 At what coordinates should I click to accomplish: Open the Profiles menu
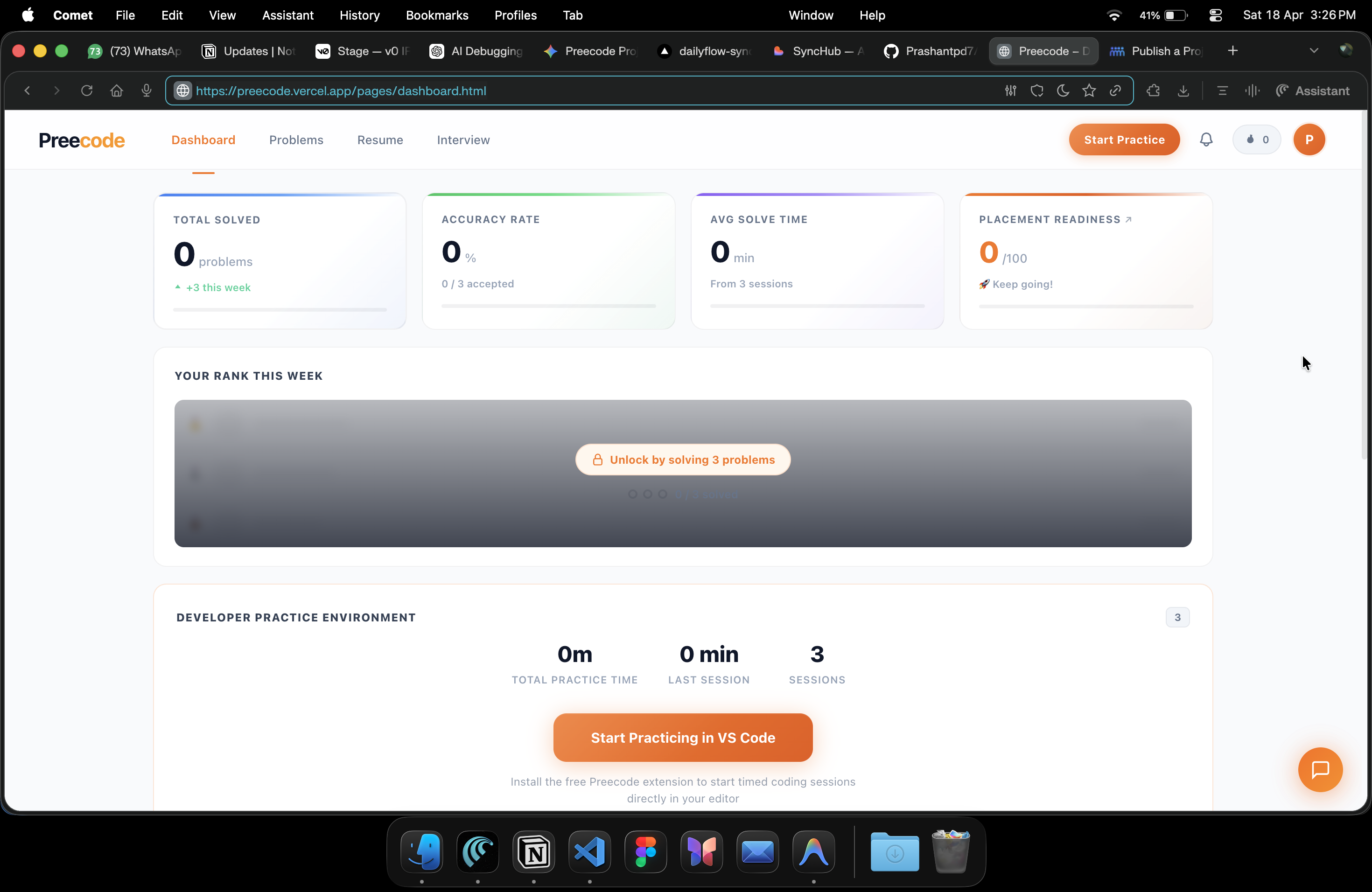[x=515, y=15]
